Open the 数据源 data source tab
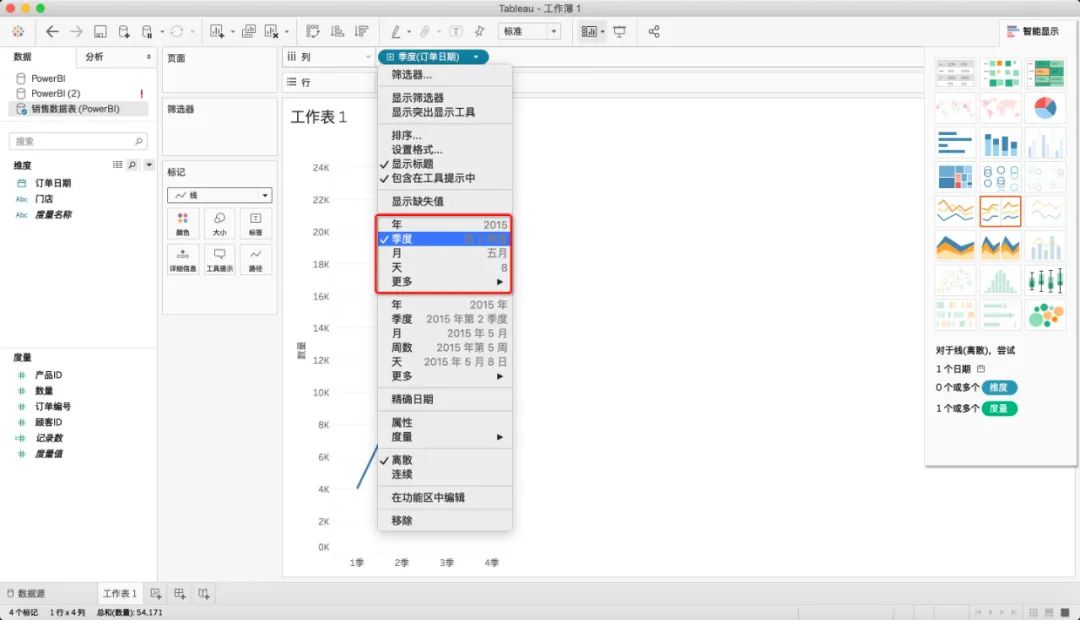This screenshot has height=620, width=1080. (x=27, y=593)
